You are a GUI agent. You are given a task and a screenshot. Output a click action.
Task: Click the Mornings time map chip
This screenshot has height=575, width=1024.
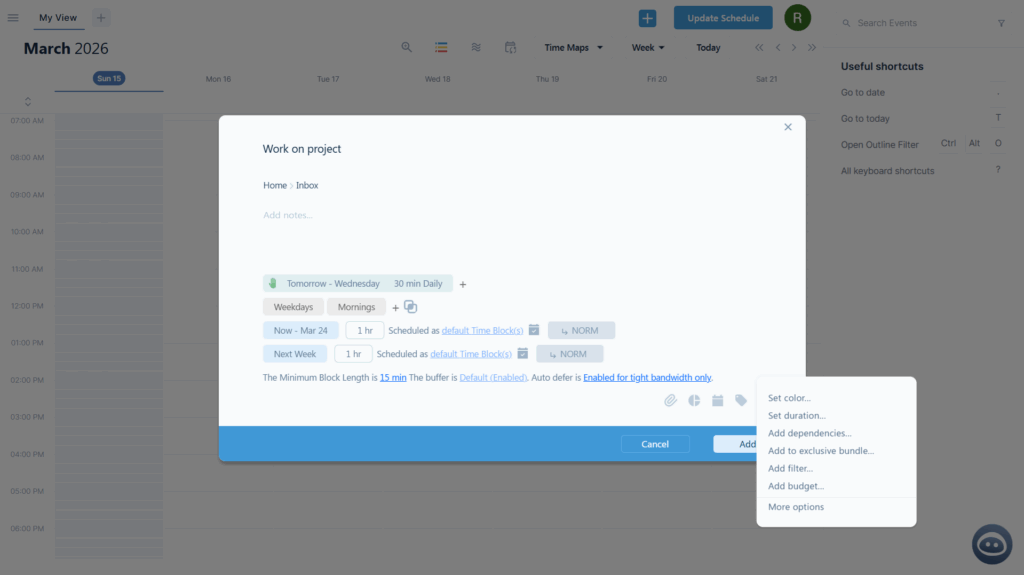(357, 307)
